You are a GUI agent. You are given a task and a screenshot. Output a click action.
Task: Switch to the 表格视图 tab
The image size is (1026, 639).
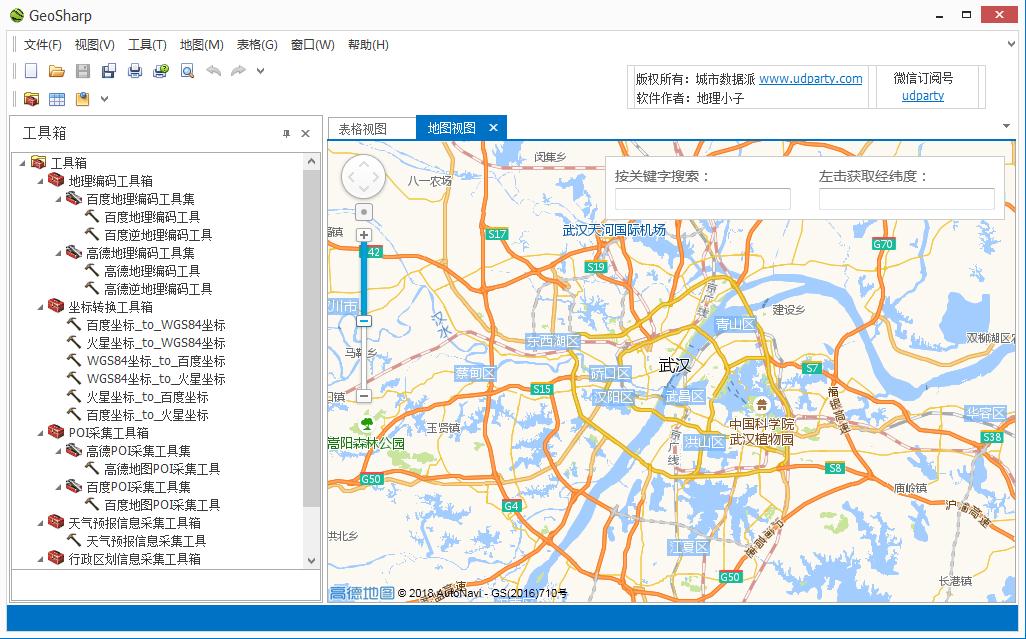point(362,128)
